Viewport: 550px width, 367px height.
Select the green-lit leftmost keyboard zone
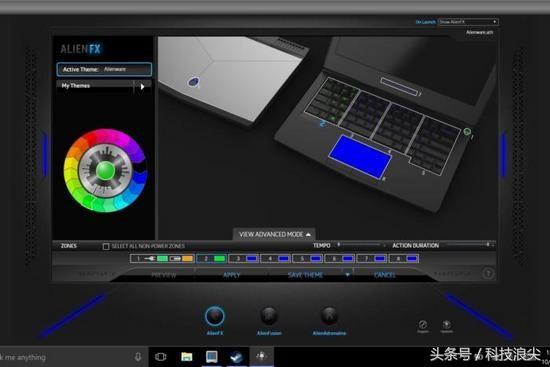(x=331, y=101)
